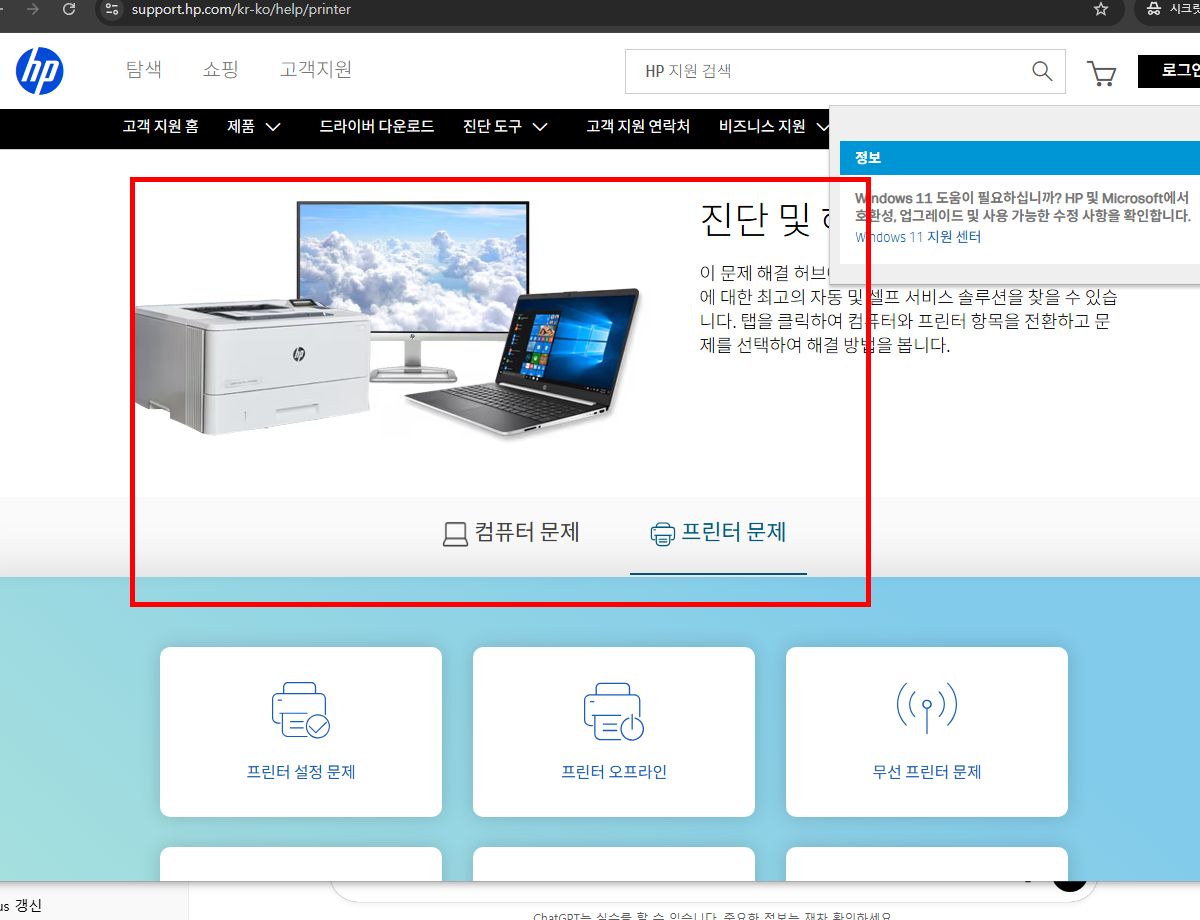Viewport: 1200px width, 920px height.
Task: Open the 프린터 설정 문제 link
Action: point(301,772)
